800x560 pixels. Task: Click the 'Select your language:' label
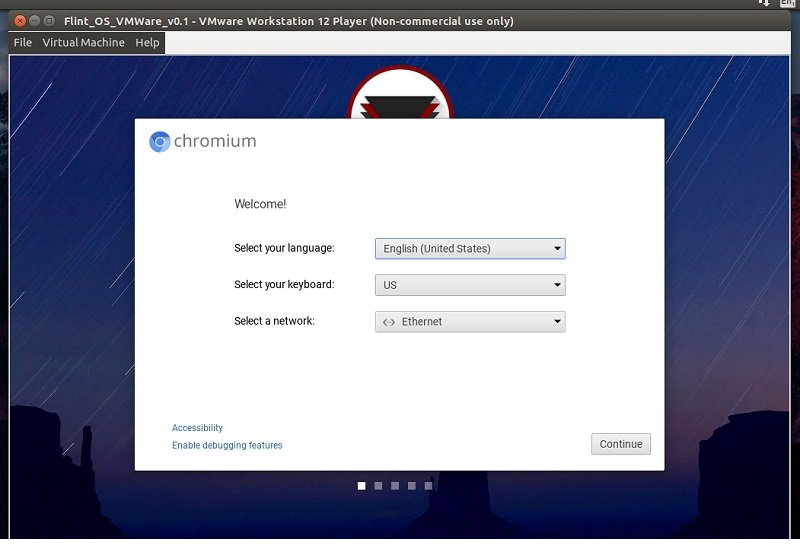coord(284,248)
